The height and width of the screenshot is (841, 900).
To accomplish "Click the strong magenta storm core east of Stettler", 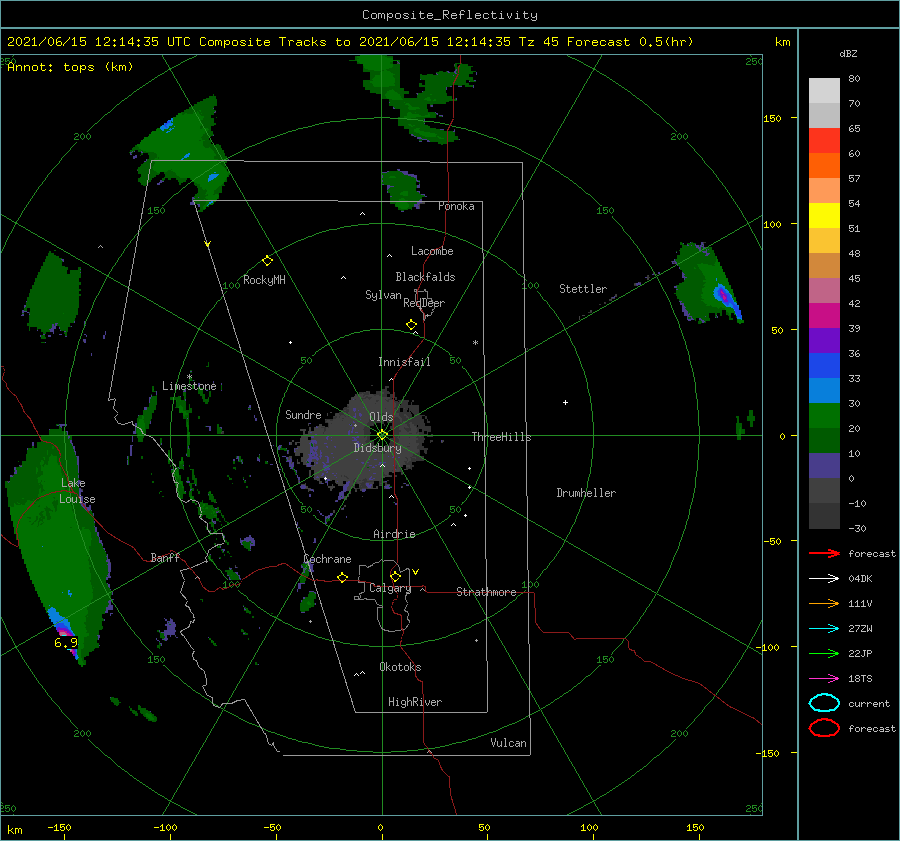I will (x=723, y=296).
